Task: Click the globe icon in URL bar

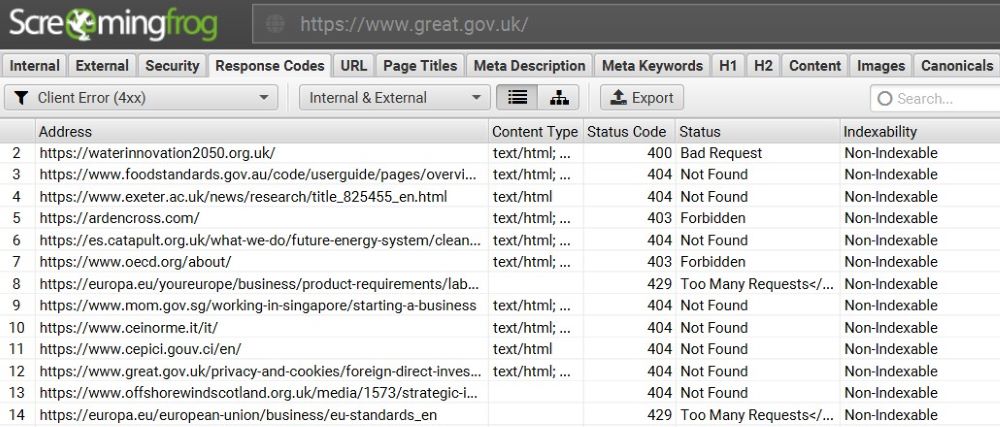Action: [275, 24]
